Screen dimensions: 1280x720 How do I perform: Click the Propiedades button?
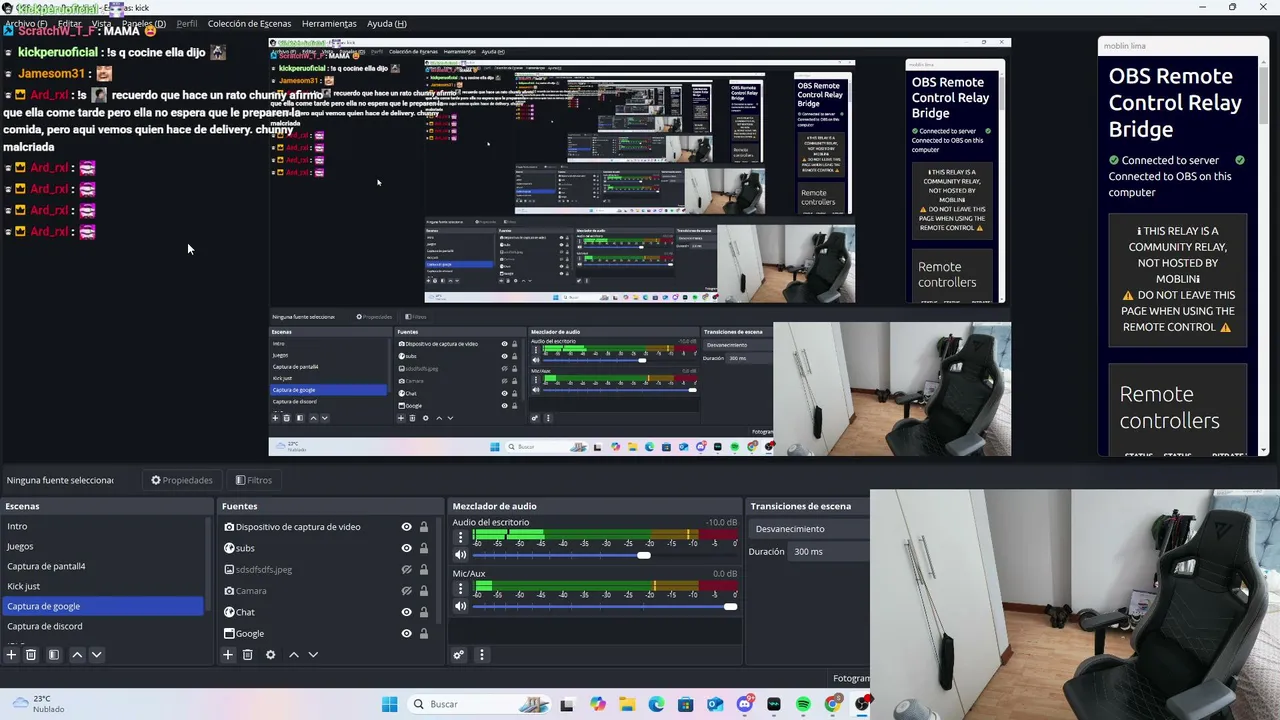pos(182,480)
